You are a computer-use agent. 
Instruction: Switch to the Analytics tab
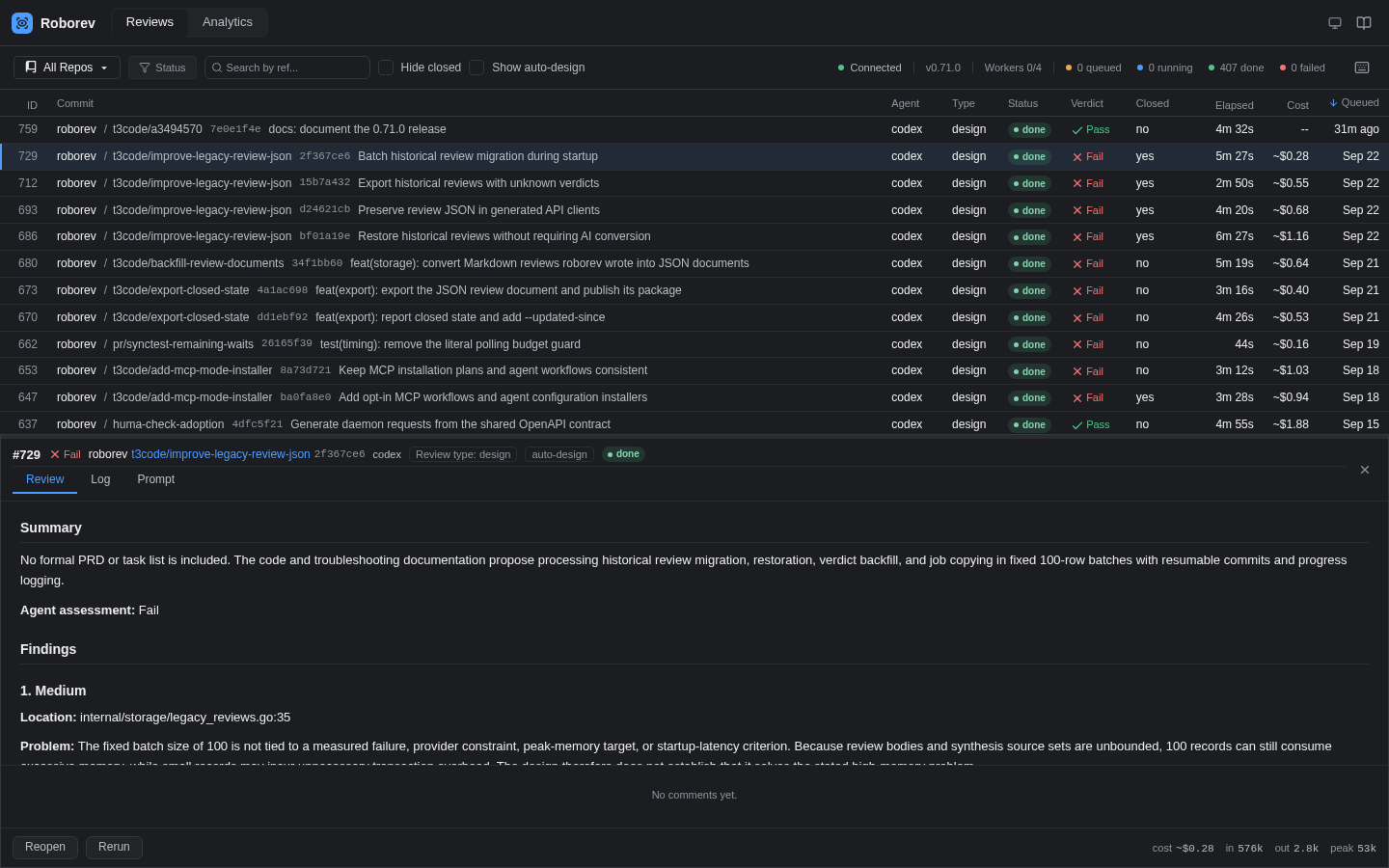point(228,22)
